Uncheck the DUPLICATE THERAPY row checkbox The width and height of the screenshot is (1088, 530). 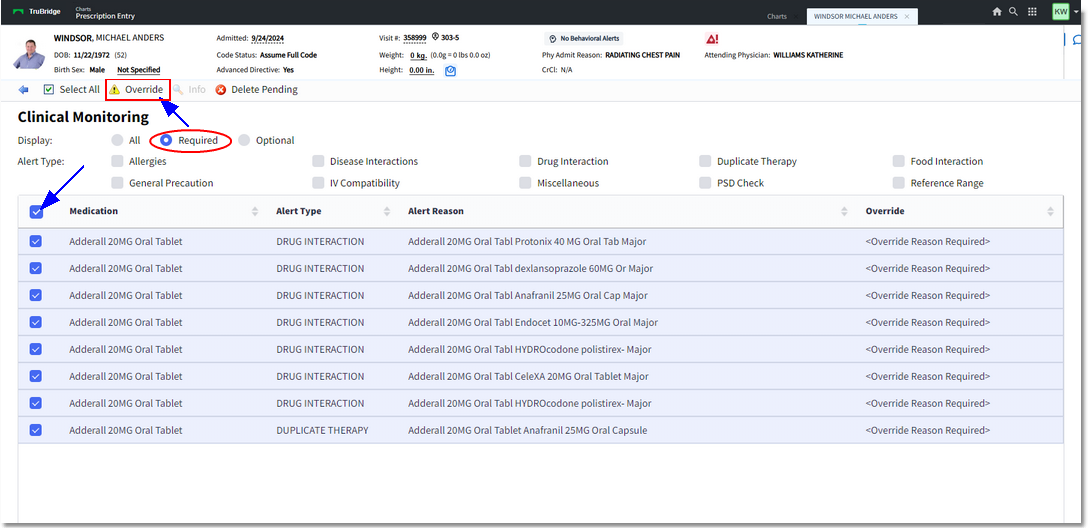click(35, 430)
